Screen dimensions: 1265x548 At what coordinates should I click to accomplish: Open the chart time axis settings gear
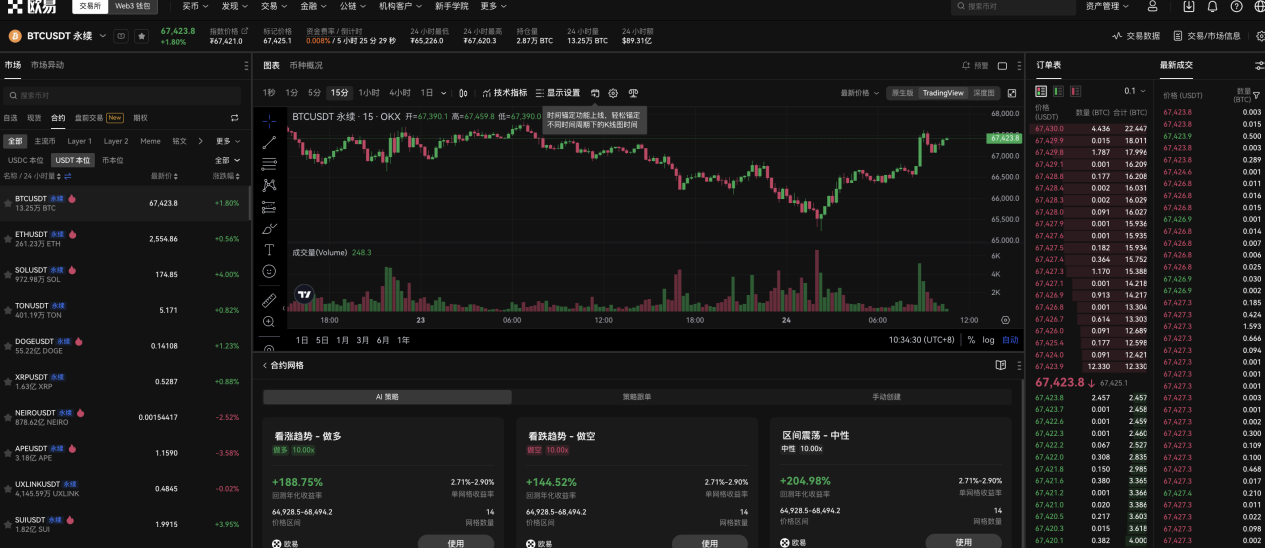(x=1005, y=320)
